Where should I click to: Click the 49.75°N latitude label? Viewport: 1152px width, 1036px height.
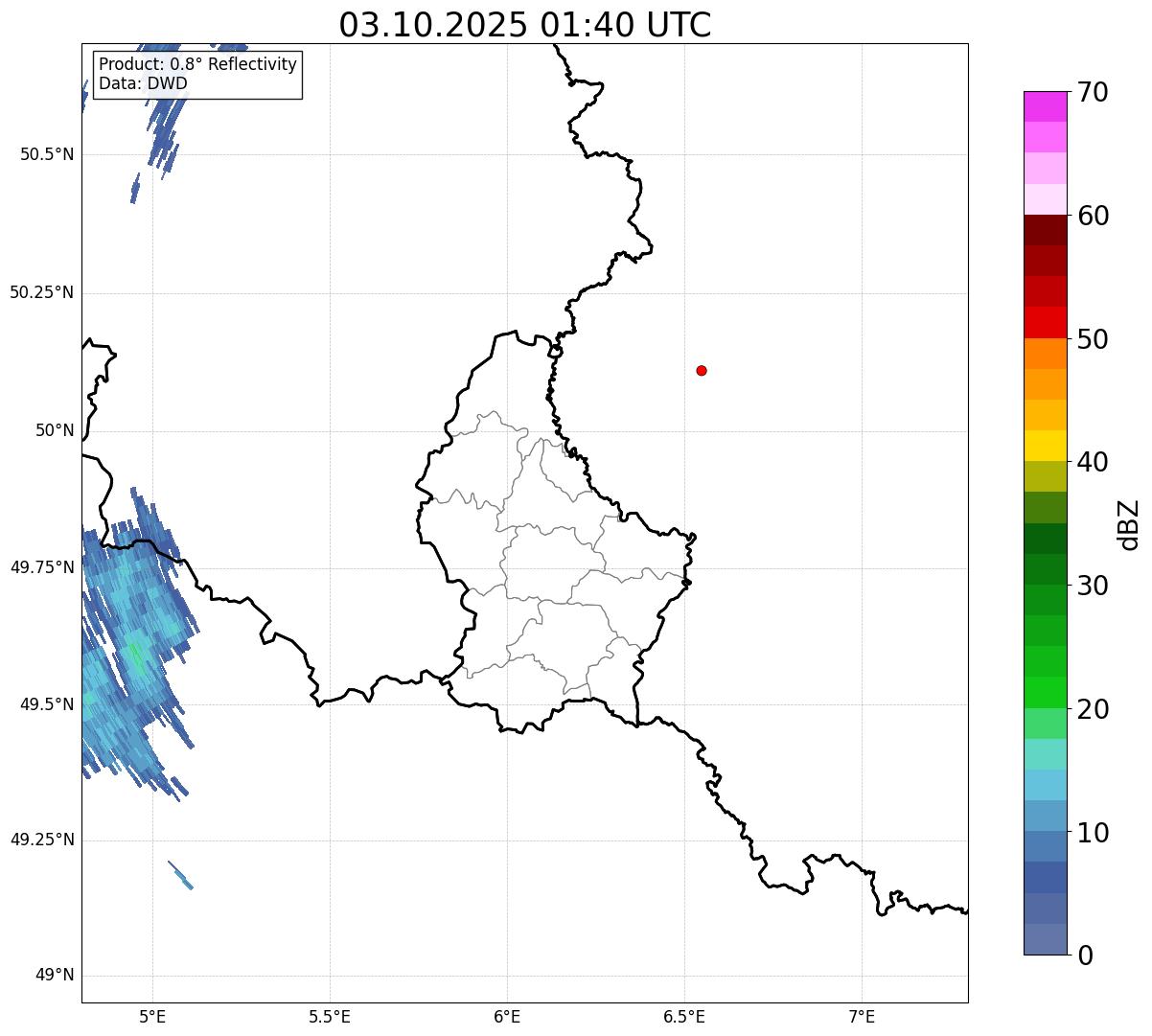[42, 567]
